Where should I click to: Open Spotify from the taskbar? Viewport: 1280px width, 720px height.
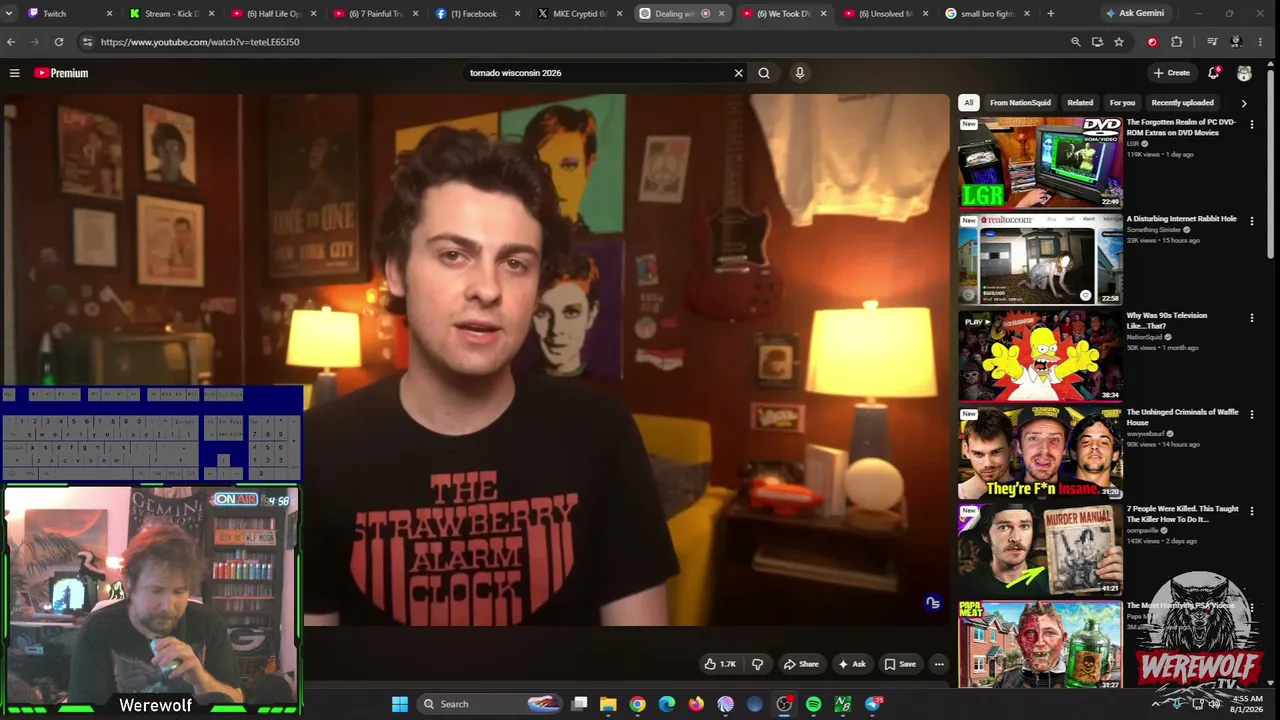[813, 704]
